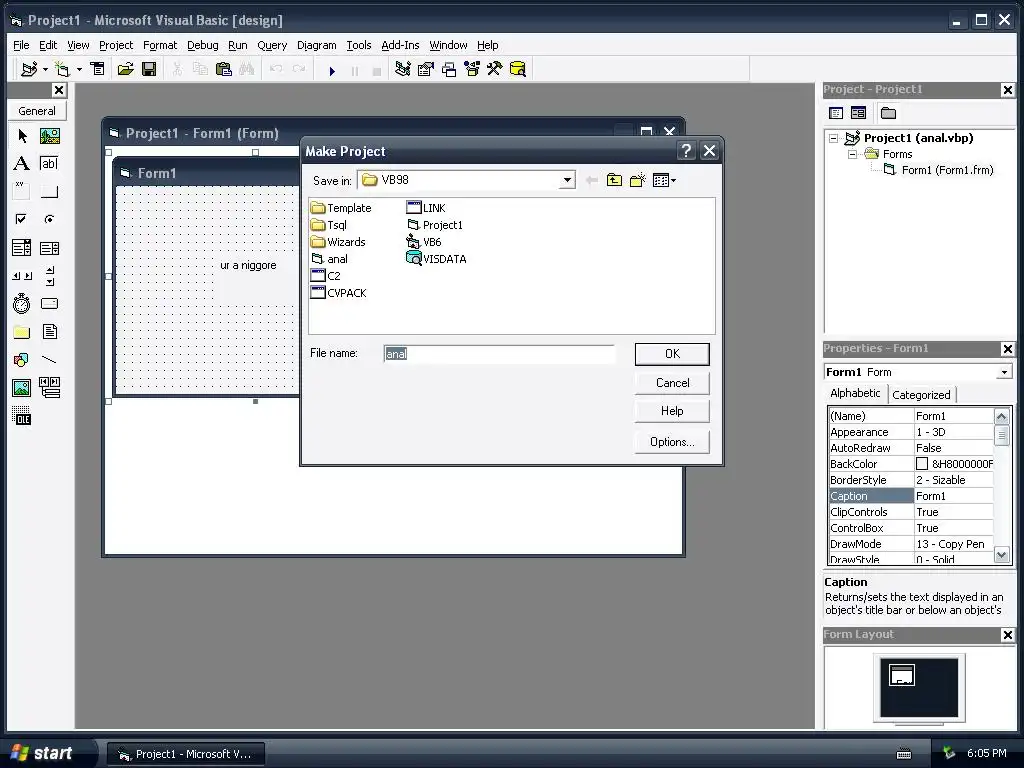Click OK in Make Project dialog

(x=672, y=354)
